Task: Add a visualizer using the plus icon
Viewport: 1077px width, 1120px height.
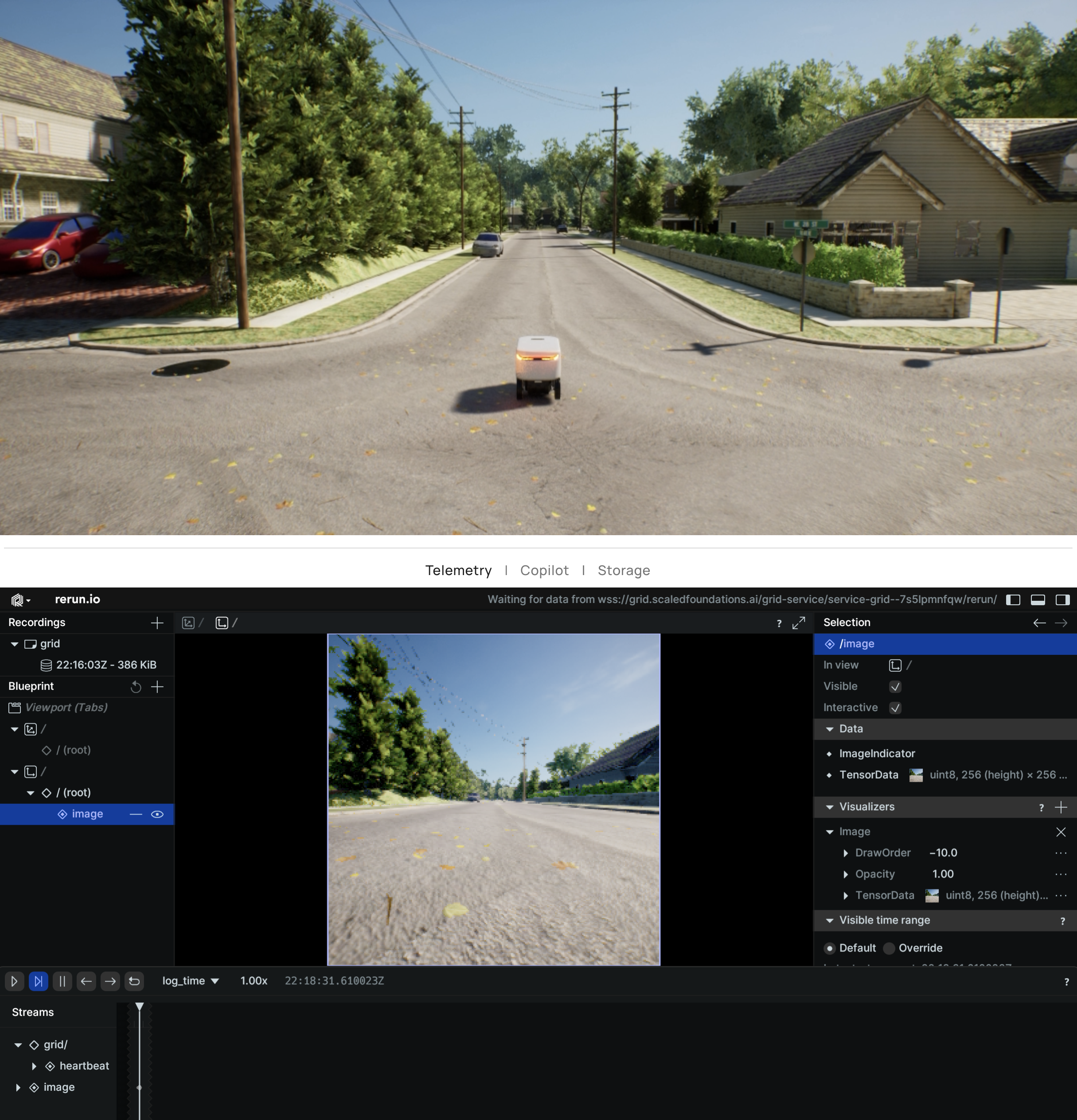Action: [1061, 807]
